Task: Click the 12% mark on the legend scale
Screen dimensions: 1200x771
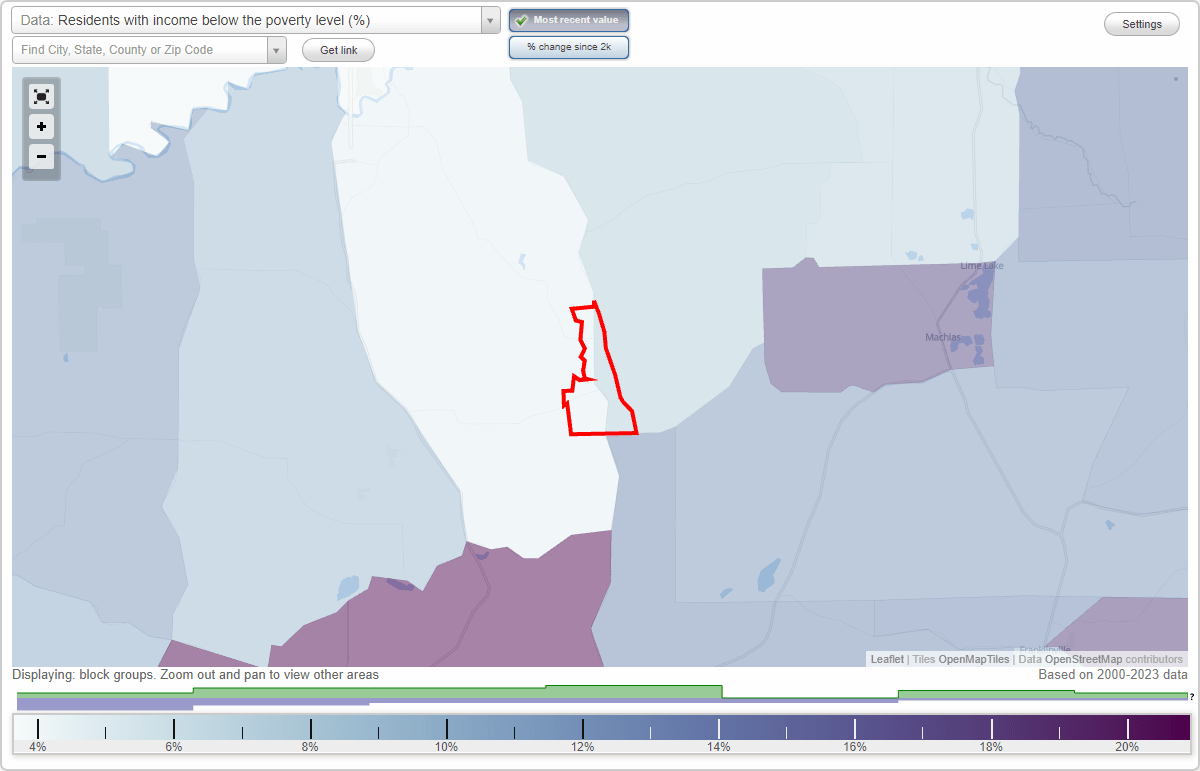Action: (582, 730)
